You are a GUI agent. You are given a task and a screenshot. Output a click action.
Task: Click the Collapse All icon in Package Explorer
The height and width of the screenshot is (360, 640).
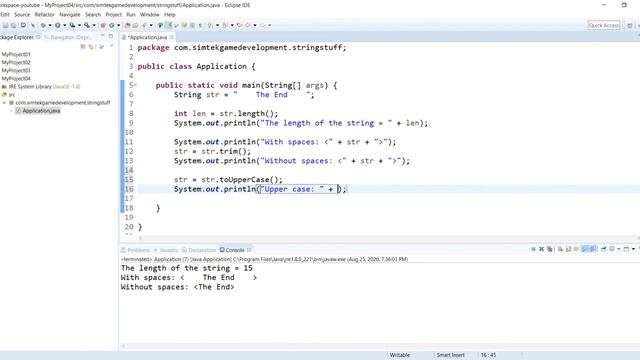(83, 47)
